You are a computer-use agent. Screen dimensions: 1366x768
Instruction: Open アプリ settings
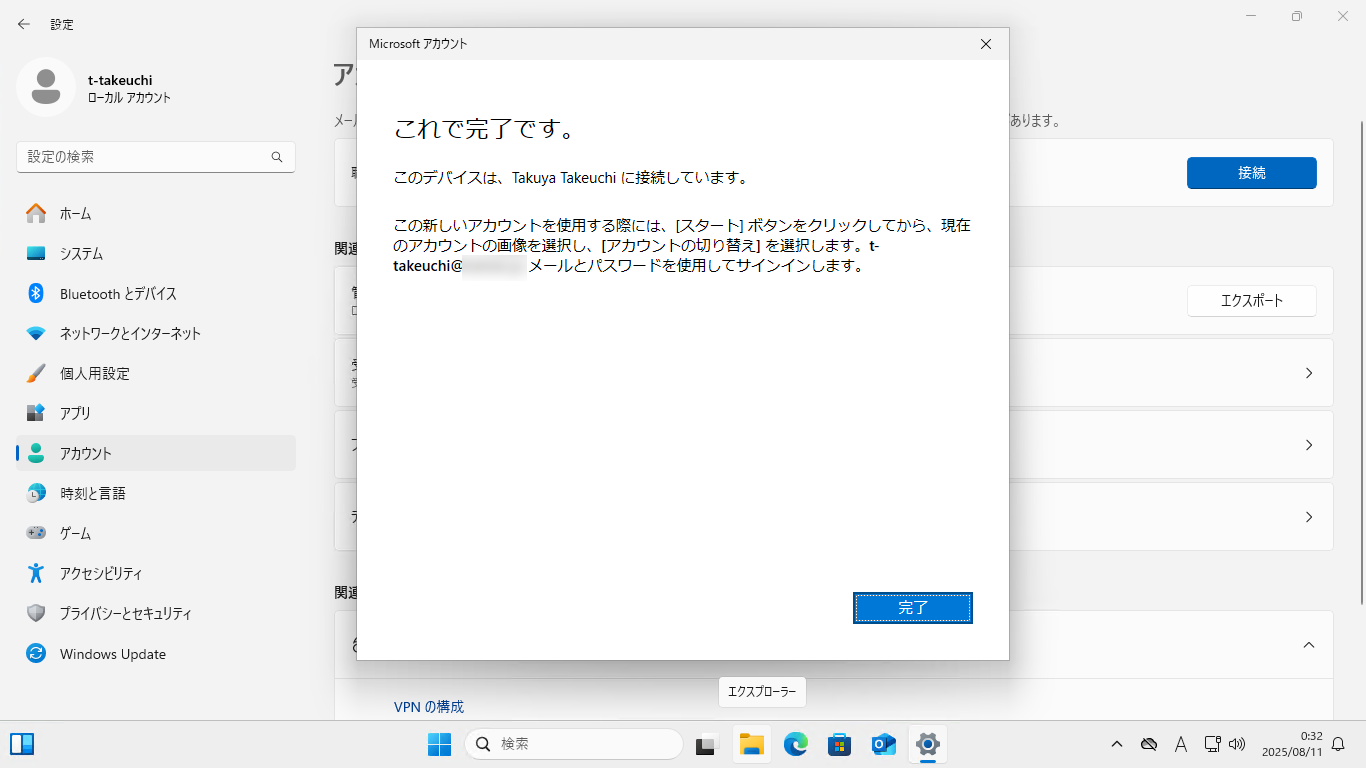click(x=156, y=413)
